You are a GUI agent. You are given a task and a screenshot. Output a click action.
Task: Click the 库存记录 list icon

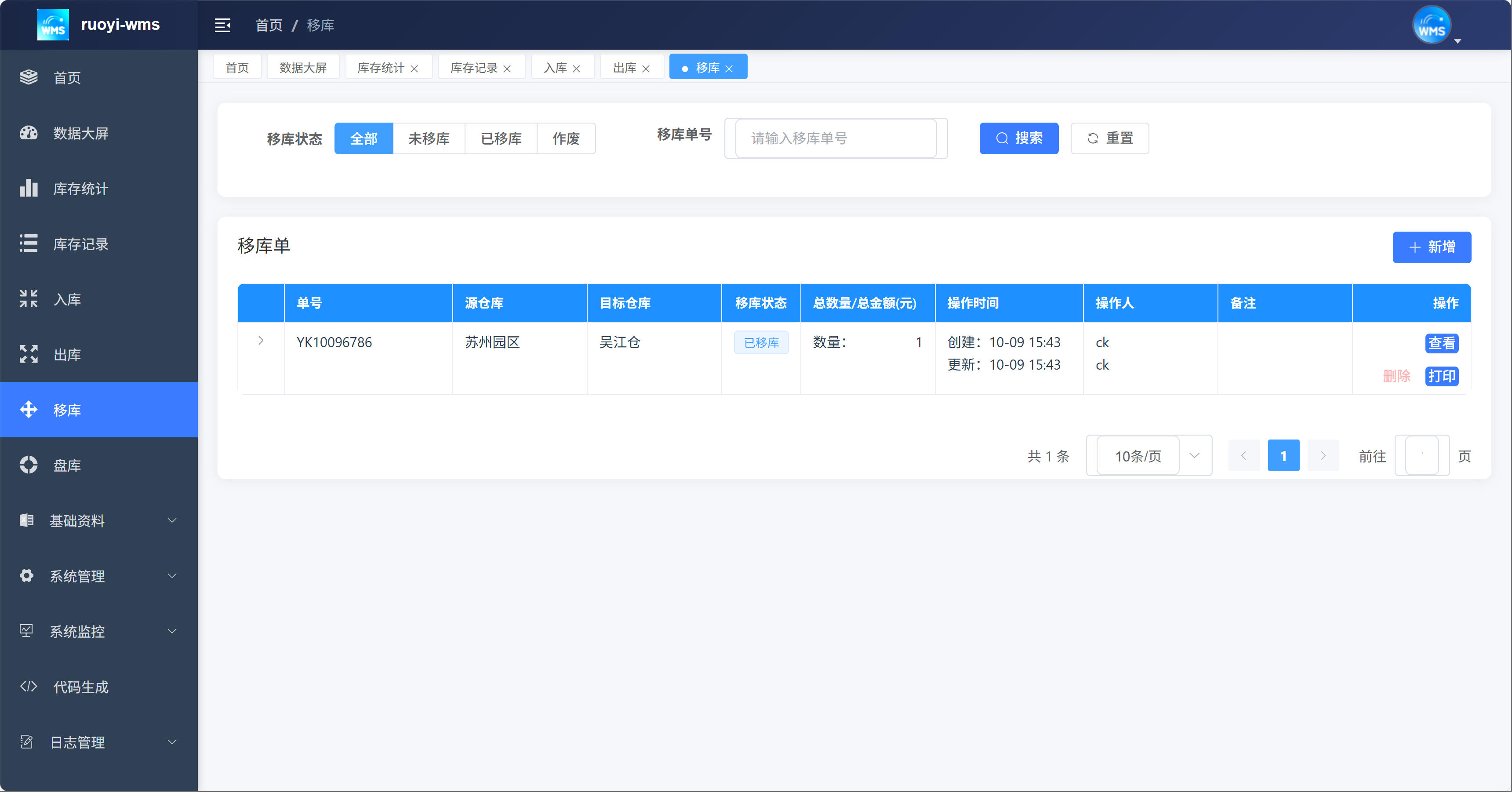pyautogui.click(x=28, y=243)
